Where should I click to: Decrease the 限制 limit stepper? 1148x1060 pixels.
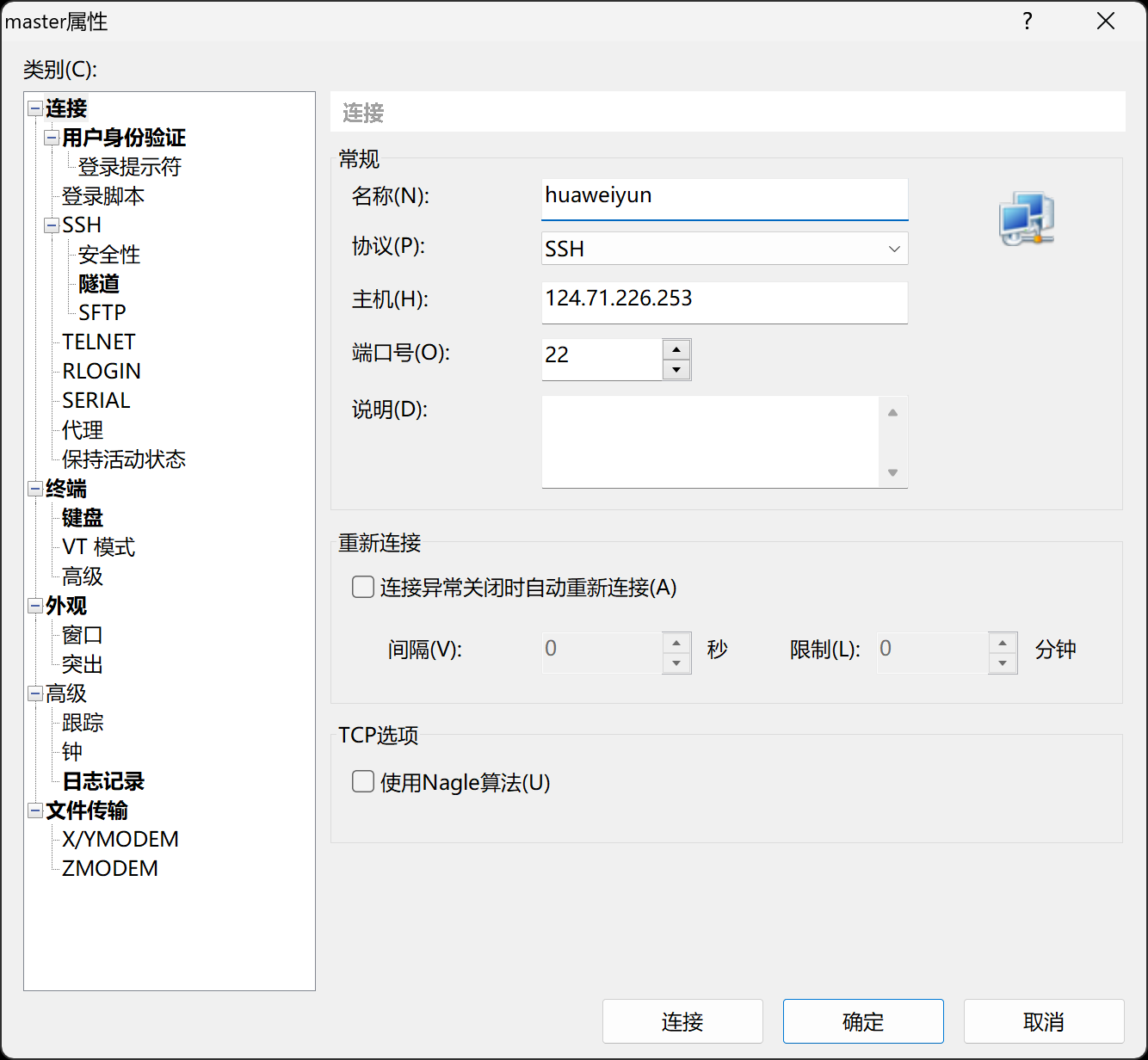coord(1003,663)
